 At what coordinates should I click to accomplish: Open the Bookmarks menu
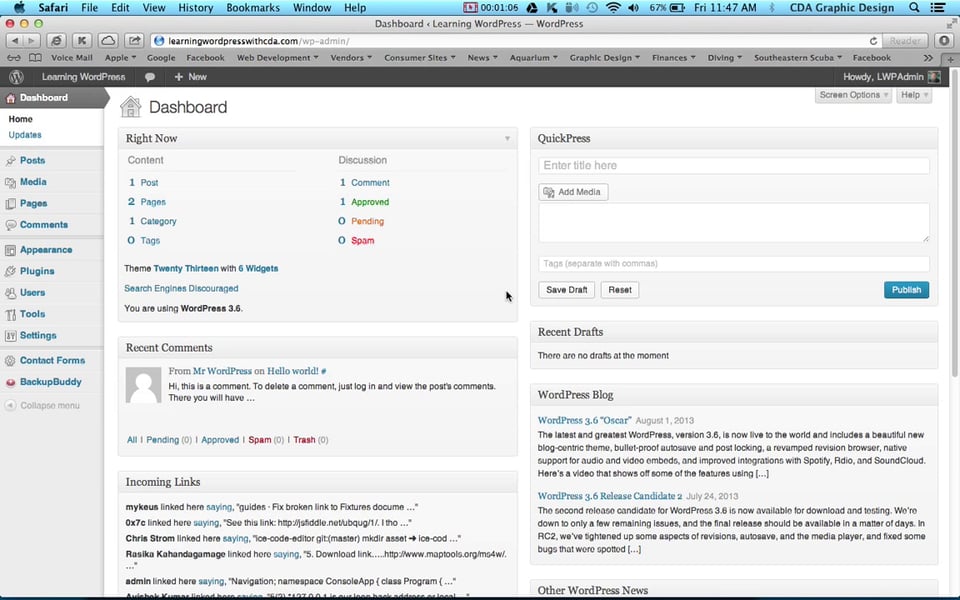click(x=253, y=8)
